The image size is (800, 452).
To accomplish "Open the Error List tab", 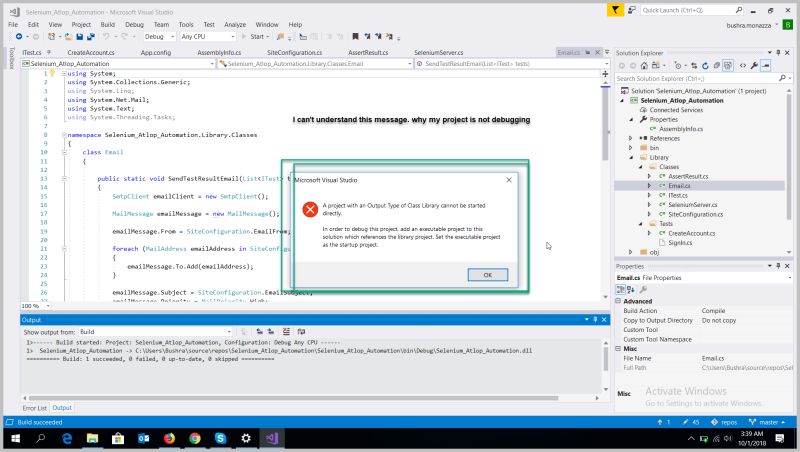I will click(x=34, y=408).
